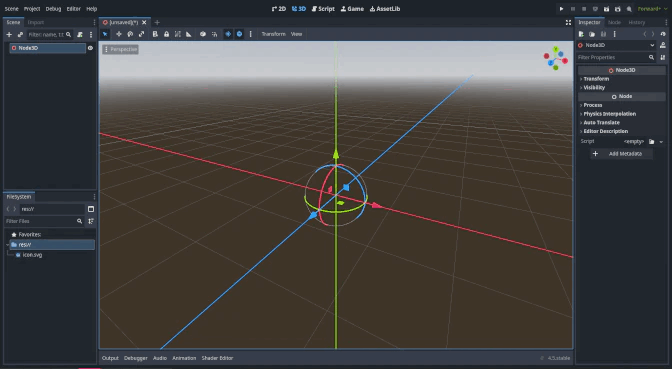Open Movie Maker mode icon

[629, 9]
